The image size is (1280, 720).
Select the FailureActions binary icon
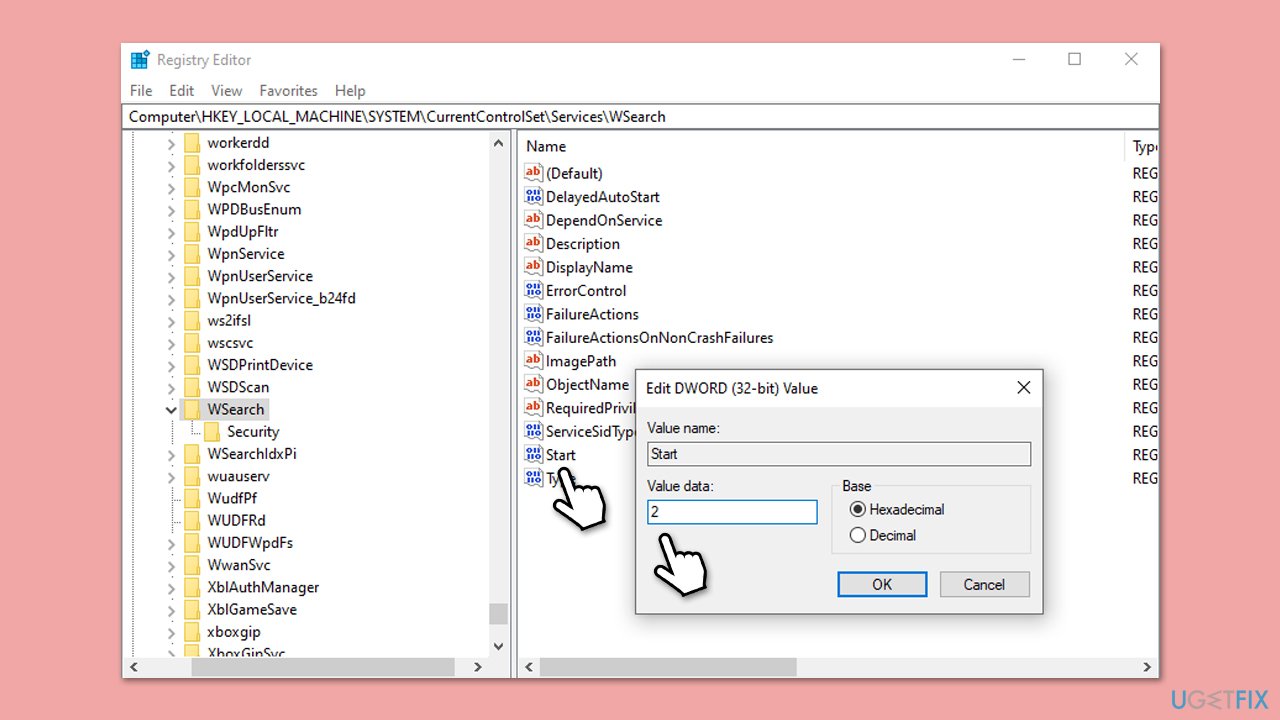coord(533,314)
